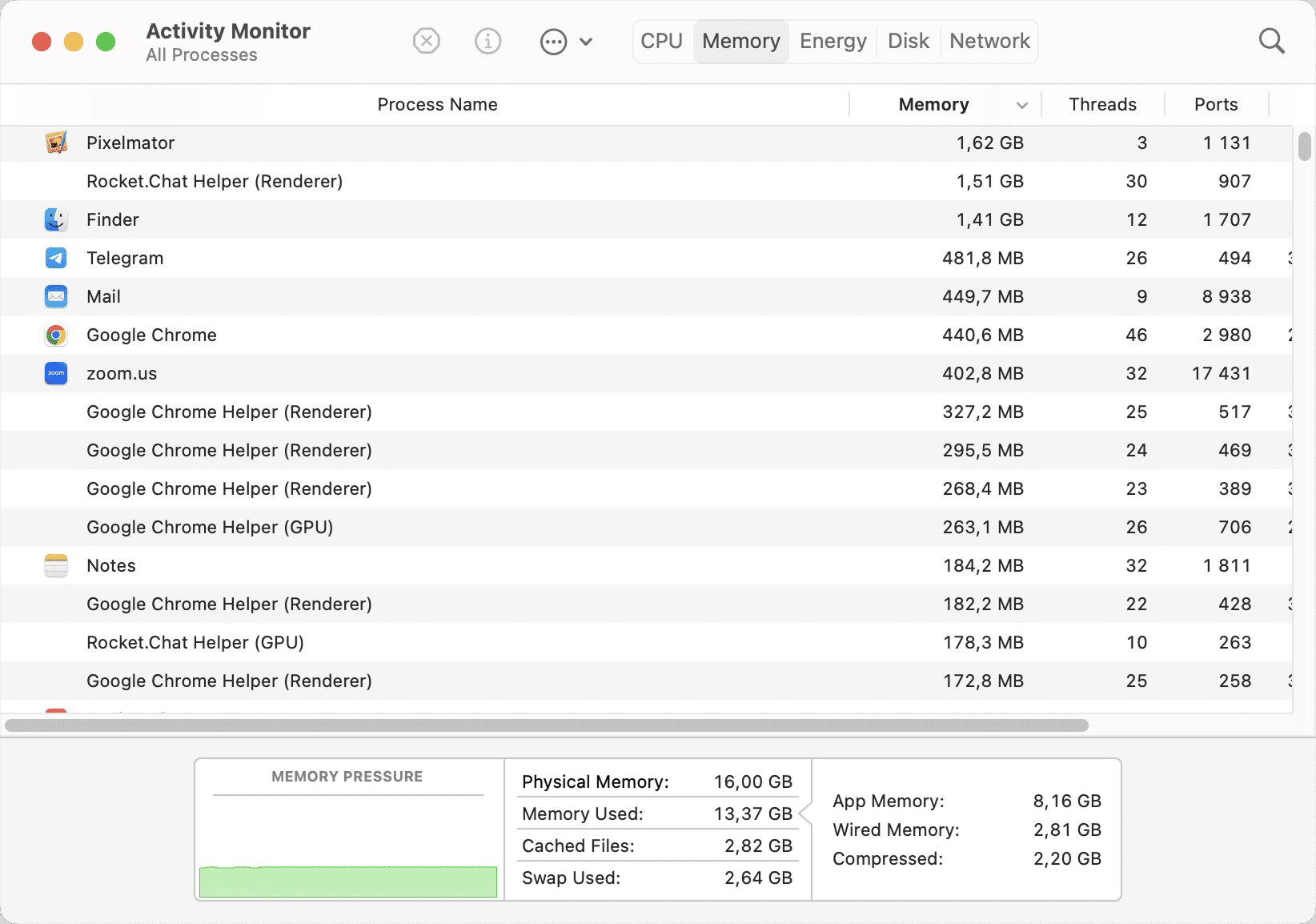This screenshot has height=924, width=1316.
Task: Click the Memory column sort chevron
Action: click(1021, 105)
